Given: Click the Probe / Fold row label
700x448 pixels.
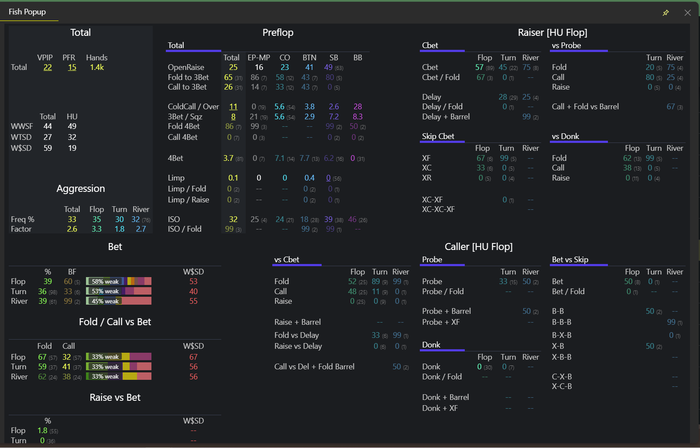Looking at the screenshot, I should (443, 291).
